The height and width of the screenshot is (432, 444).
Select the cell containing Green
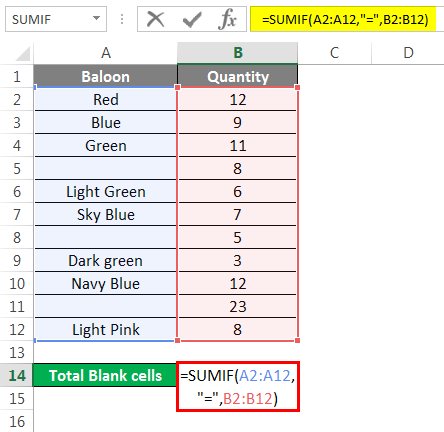pyautogui.click(x=105, y=145)
